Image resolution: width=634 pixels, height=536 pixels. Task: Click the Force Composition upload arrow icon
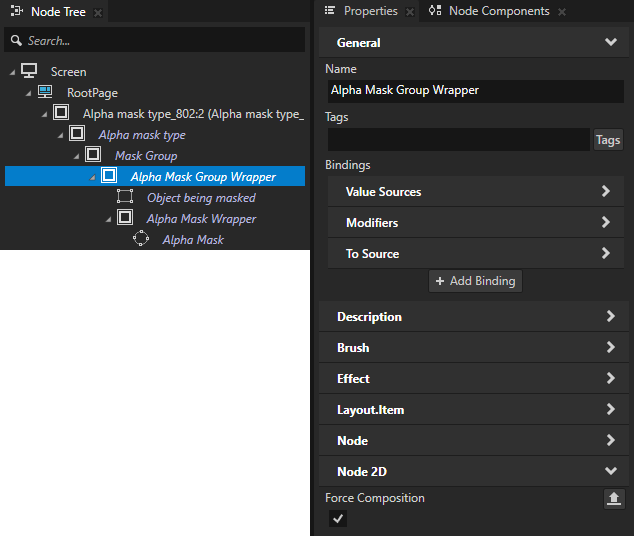click(614, 498)
